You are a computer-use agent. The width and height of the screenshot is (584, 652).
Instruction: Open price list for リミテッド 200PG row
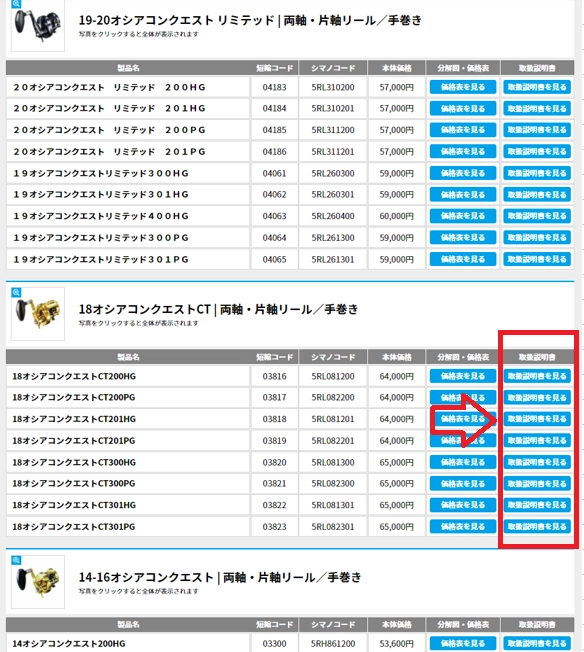pos(463,130)
